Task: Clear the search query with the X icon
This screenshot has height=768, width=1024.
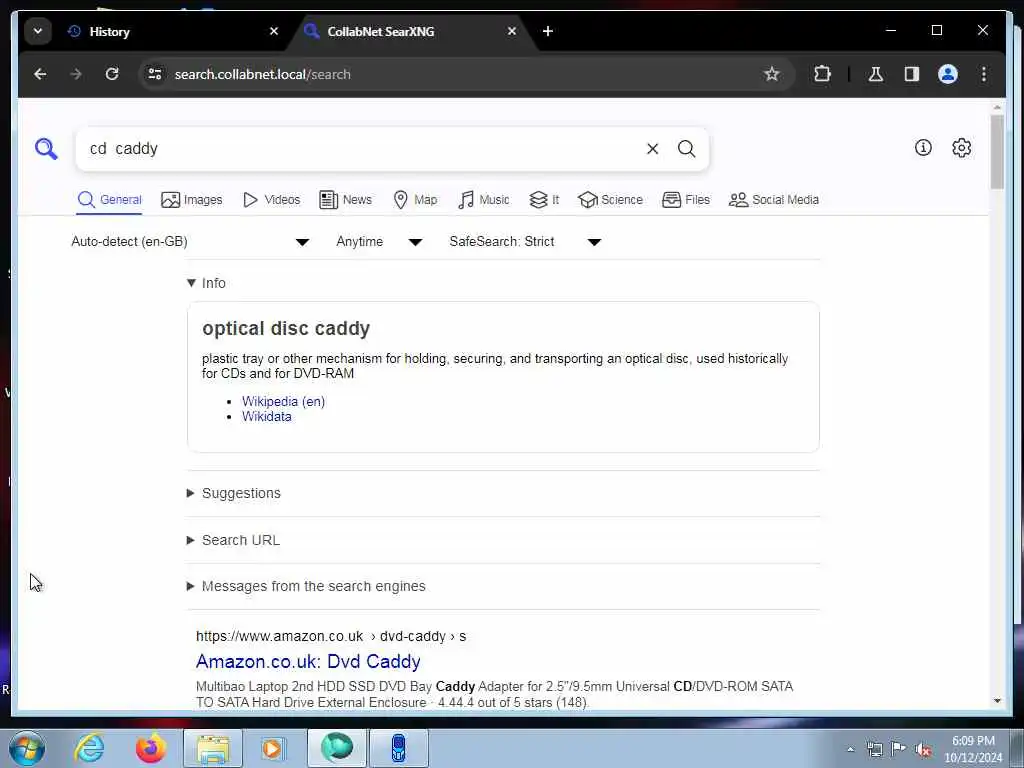Action: [652, 149]
